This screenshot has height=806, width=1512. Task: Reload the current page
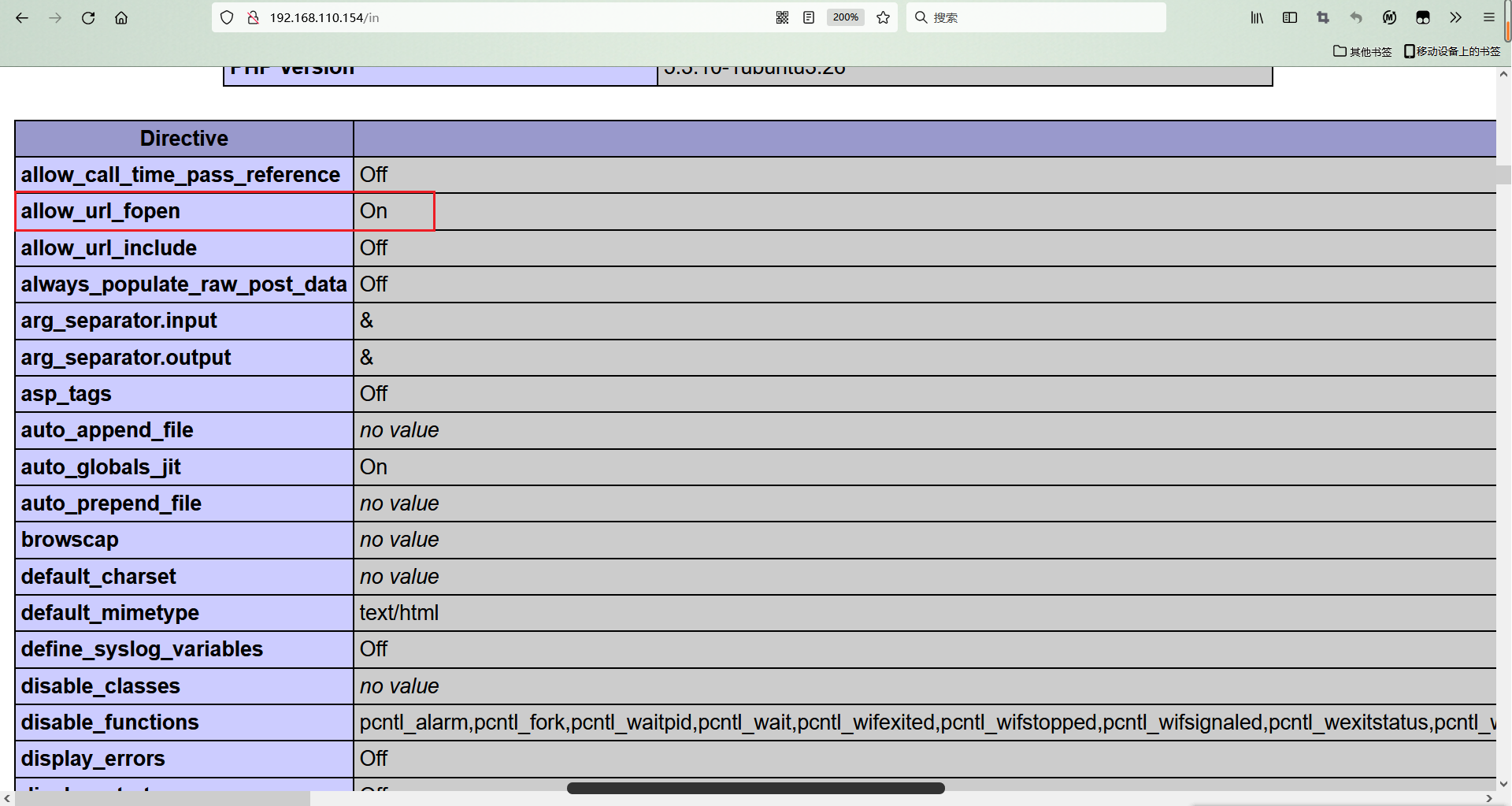point(88,17)
